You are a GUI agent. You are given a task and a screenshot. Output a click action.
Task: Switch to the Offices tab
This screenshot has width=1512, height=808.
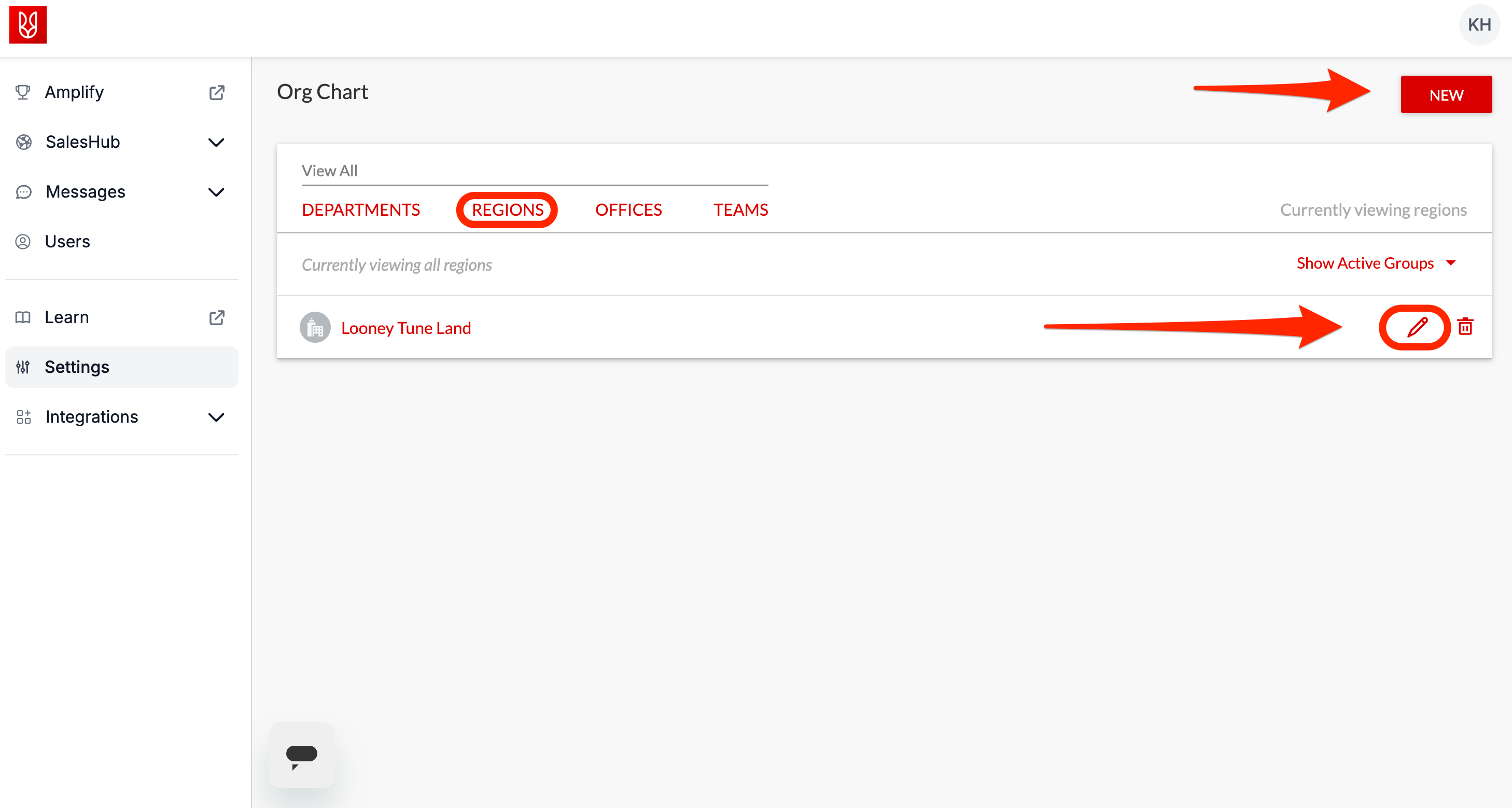[x=628, y=210]
